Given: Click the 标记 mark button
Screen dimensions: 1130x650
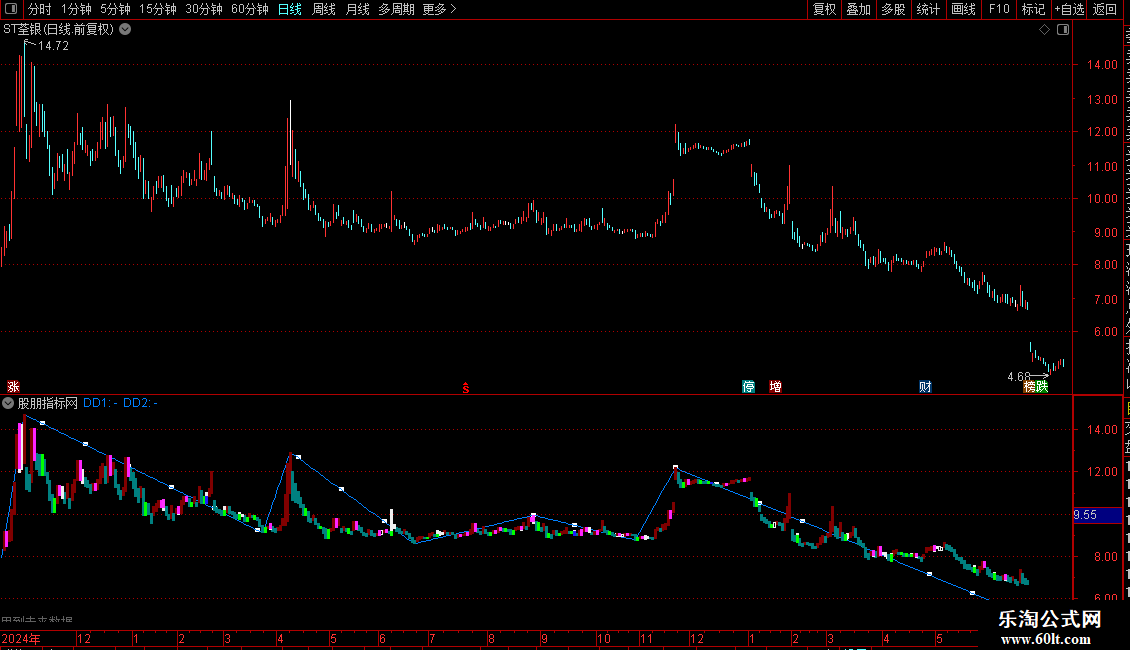Looking at the screenshot, I should click(x=1033, y=9).
